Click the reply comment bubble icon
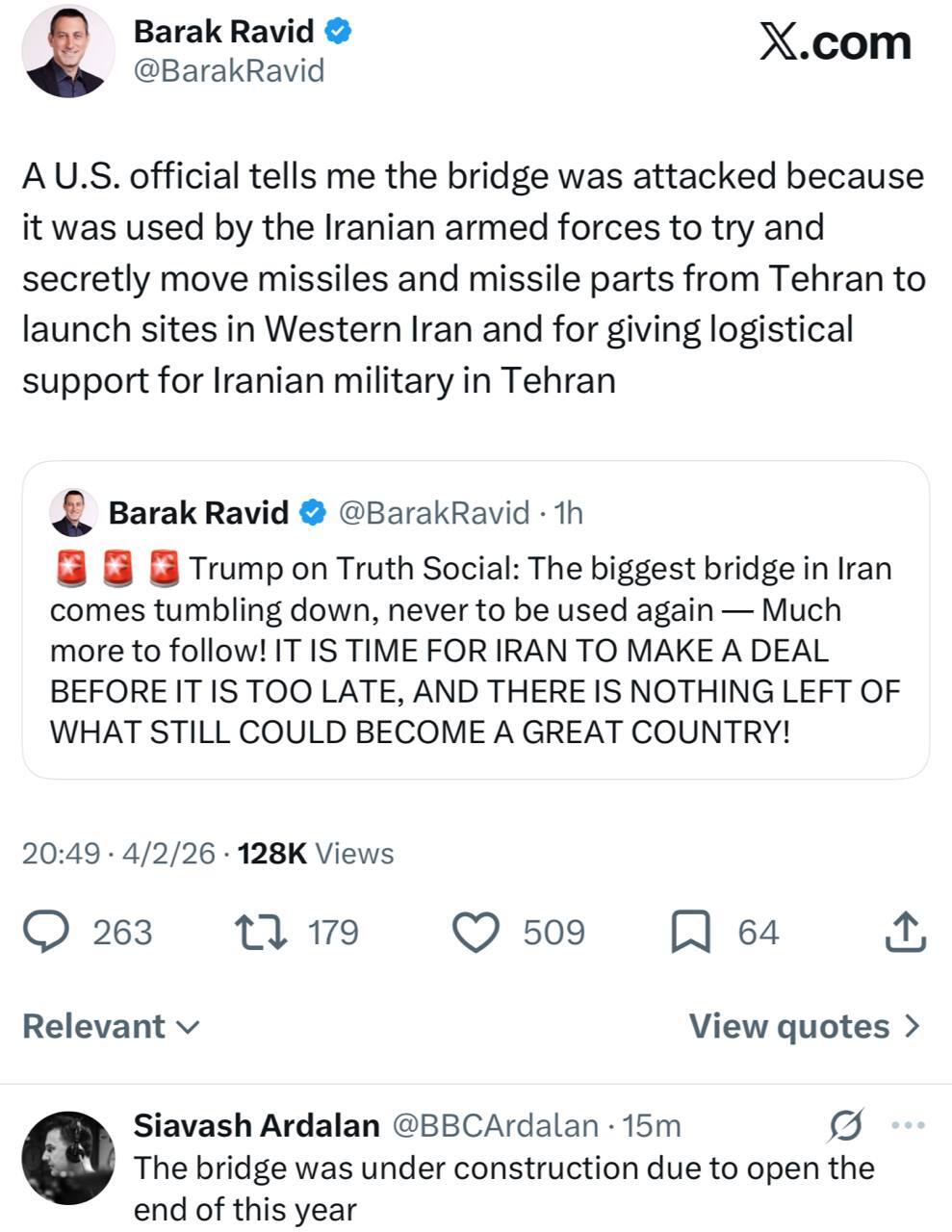This screenshot has height=1232, width=952. pos(45,932)
